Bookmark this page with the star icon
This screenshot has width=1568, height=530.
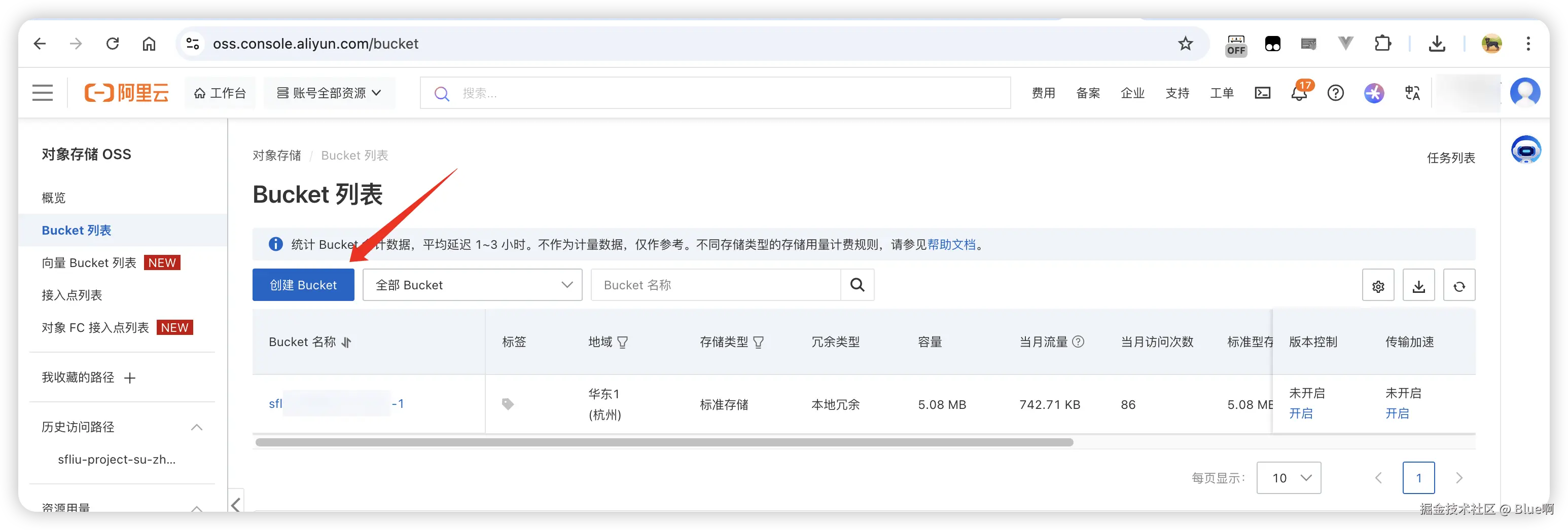click(x=1185, y=44)
